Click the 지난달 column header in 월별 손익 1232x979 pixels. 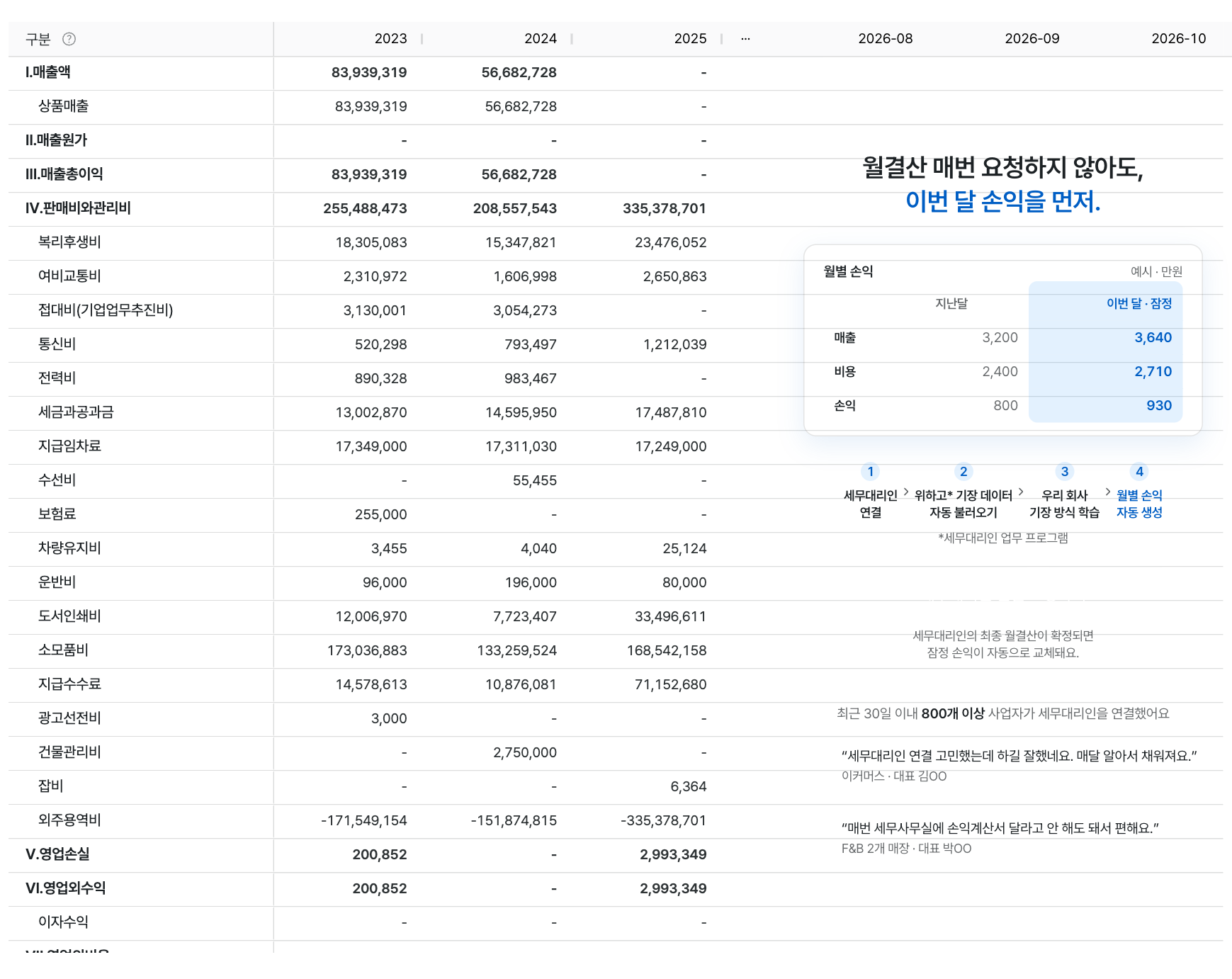click(951, 303)
